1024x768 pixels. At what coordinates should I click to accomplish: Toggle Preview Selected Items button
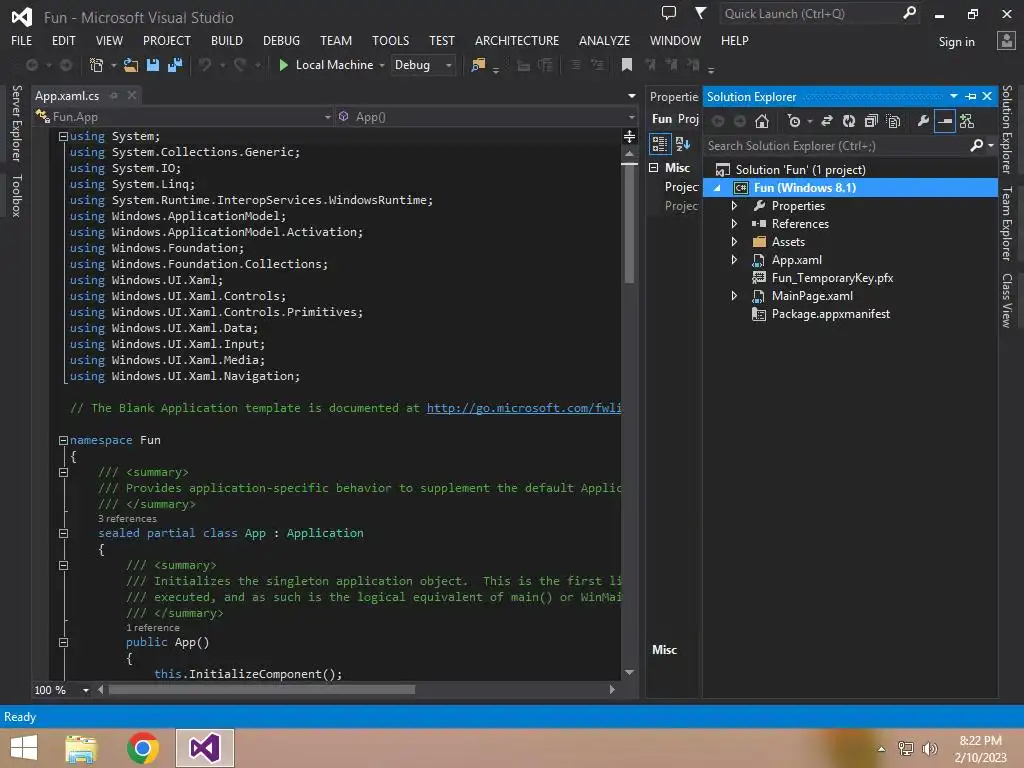coord(944,121)
